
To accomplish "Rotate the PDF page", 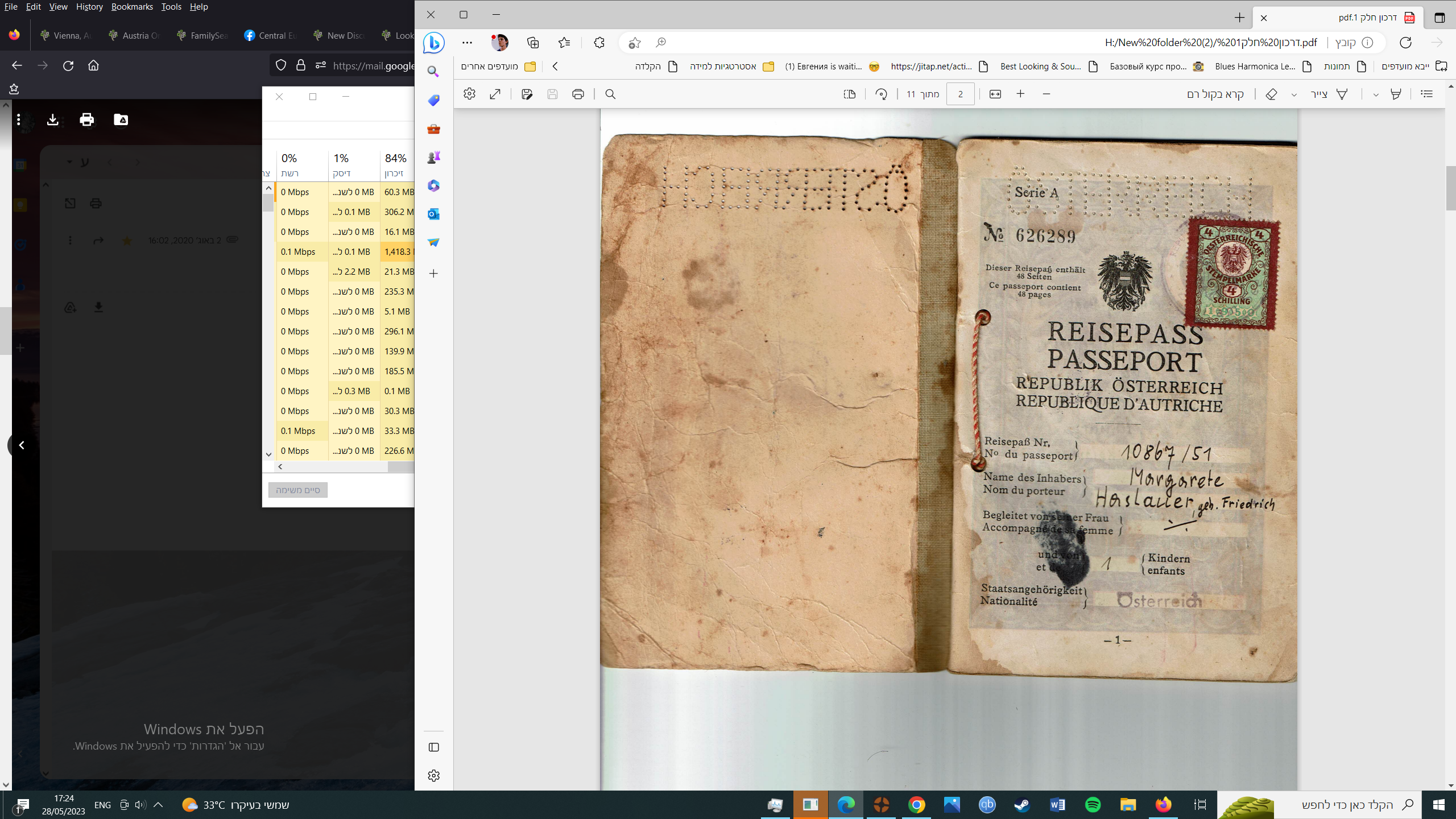I will [881, 94].
